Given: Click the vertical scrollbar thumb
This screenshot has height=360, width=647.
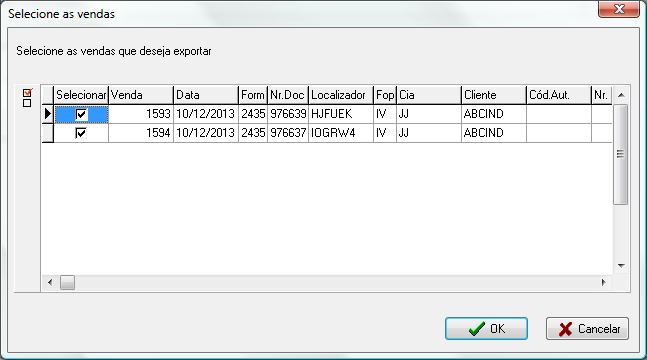Looking at the screenshot, I should [x=621, y=154].
